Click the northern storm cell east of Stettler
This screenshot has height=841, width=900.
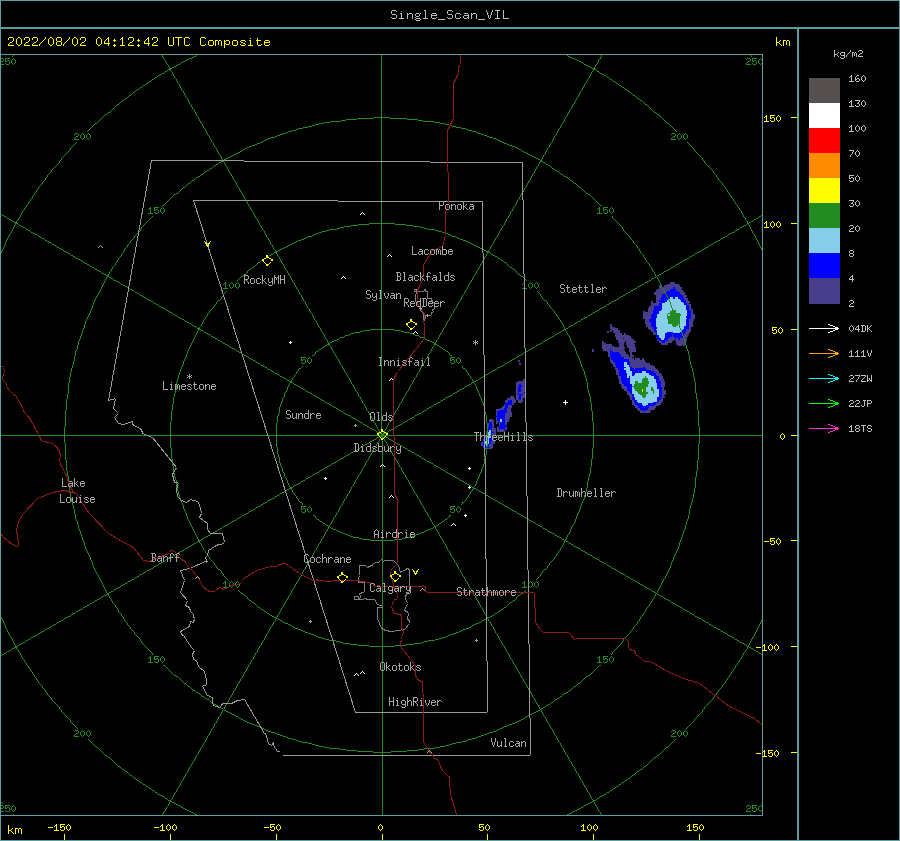point(669,314)
